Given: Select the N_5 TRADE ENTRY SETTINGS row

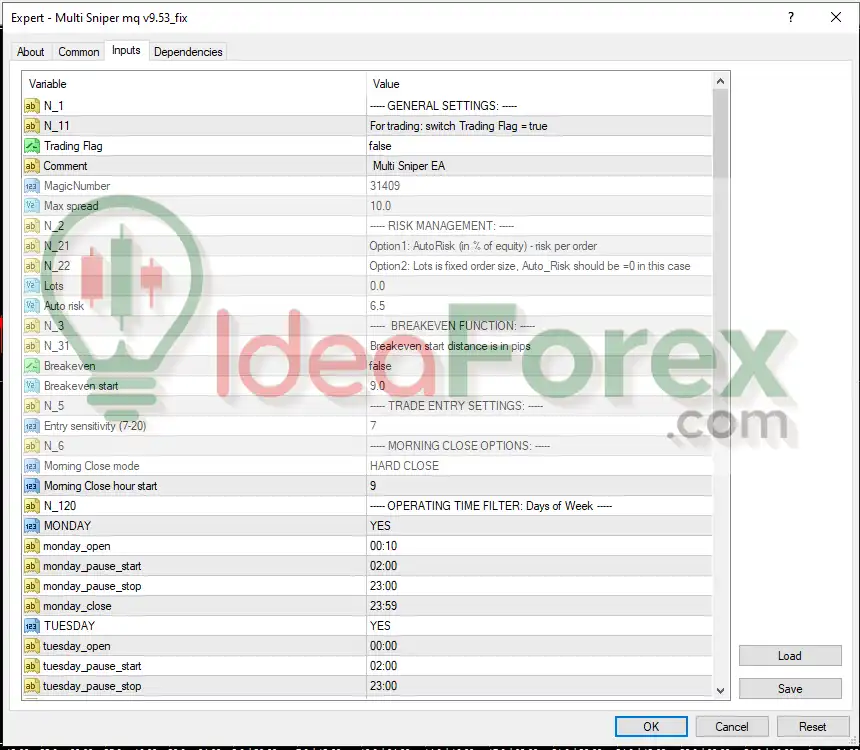Looking at the screenshot, I should [367, 406].
